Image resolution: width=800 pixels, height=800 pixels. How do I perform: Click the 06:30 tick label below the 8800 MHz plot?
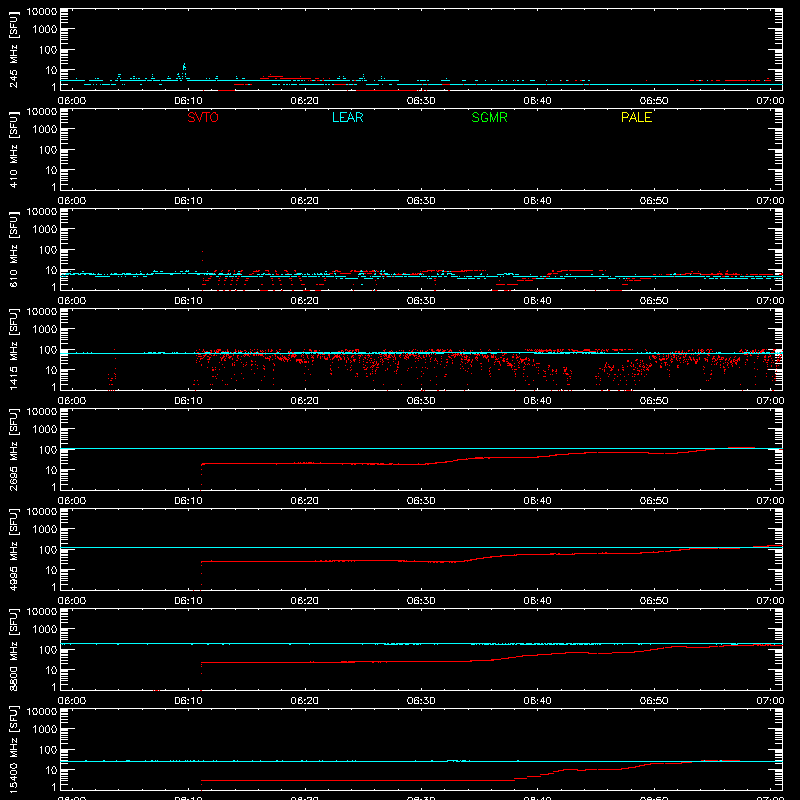tap(421, 701)
